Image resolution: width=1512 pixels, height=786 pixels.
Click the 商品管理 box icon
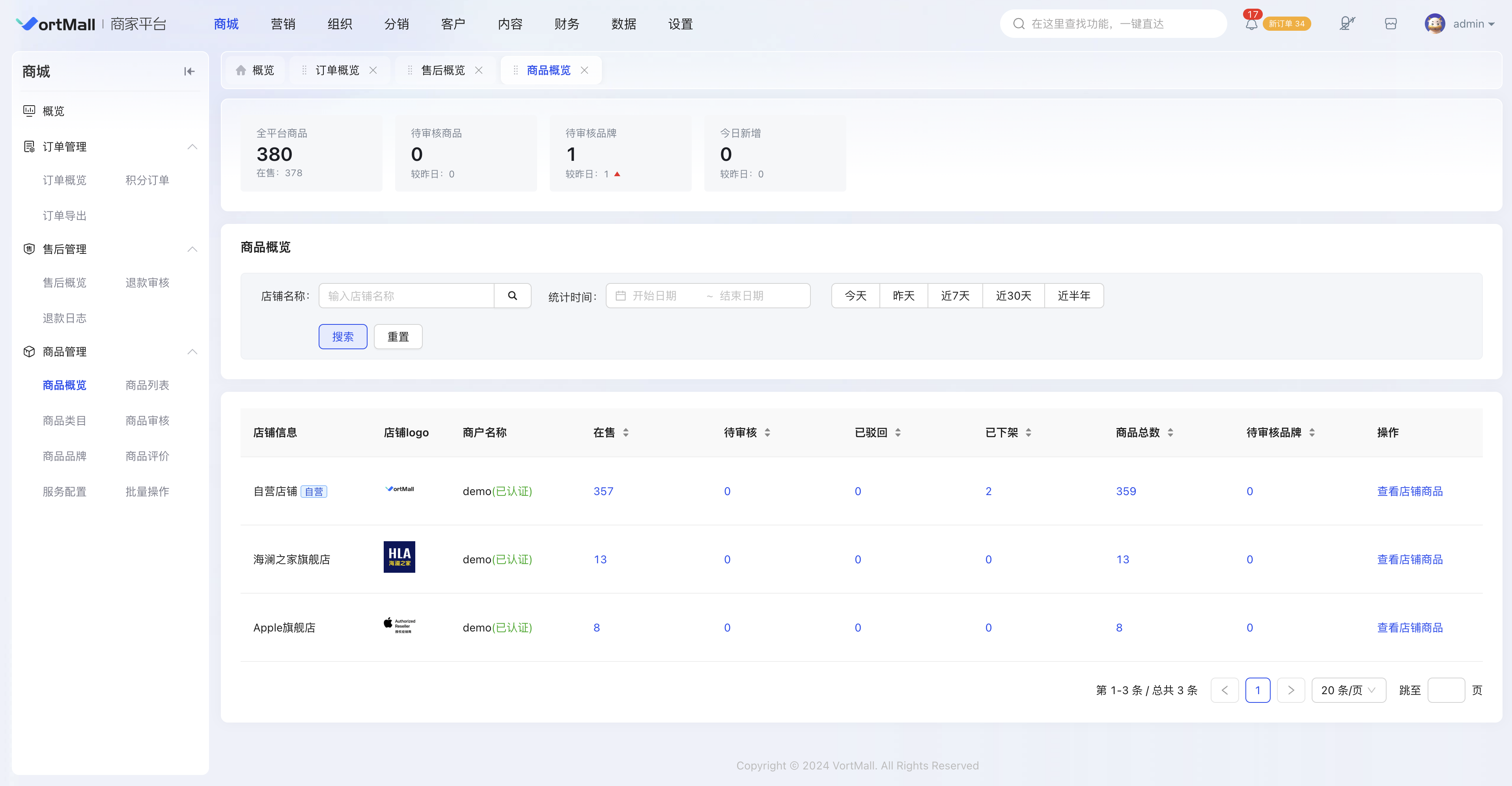point(29,352)
